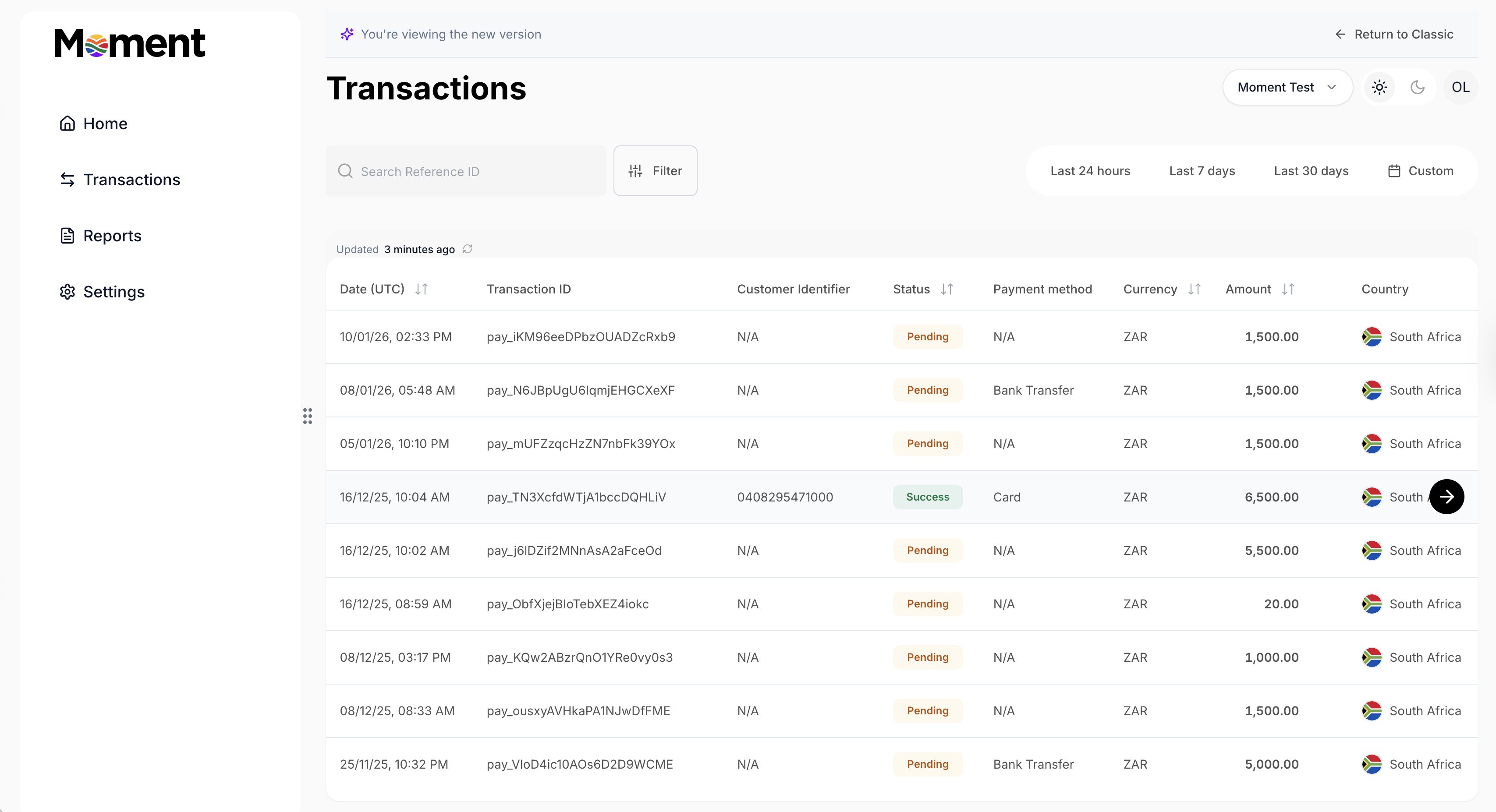Click the refresh icon beside Updated timestamp
The width and height of the screenshot is (1496, 812).
[468, 249]
